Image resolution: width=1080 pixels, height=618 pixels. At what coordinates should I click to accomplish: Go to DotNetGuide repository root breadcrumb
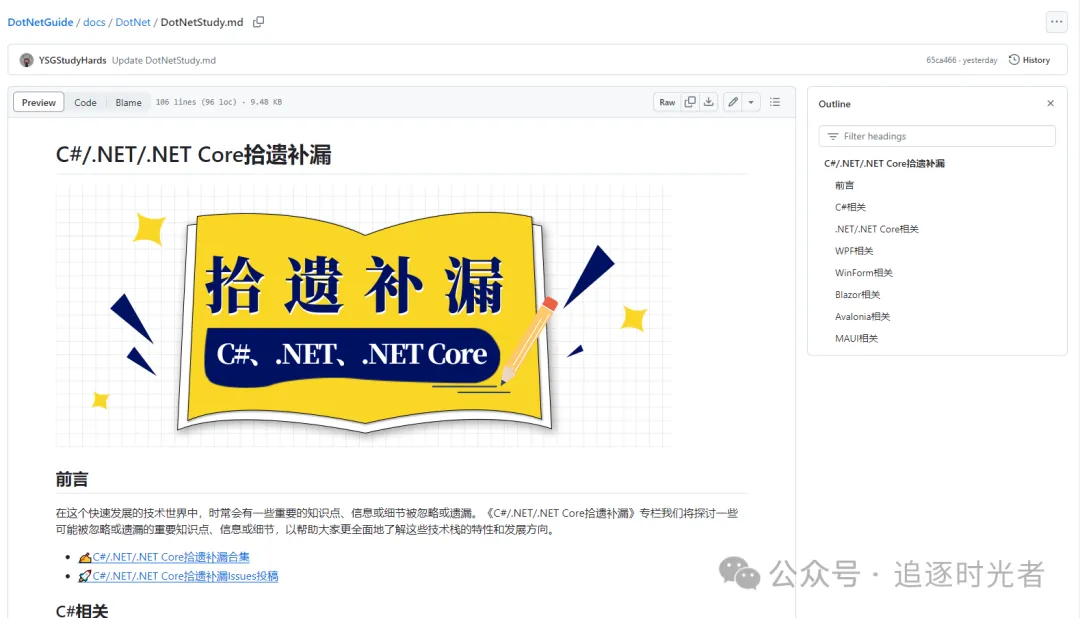point(40,22)
